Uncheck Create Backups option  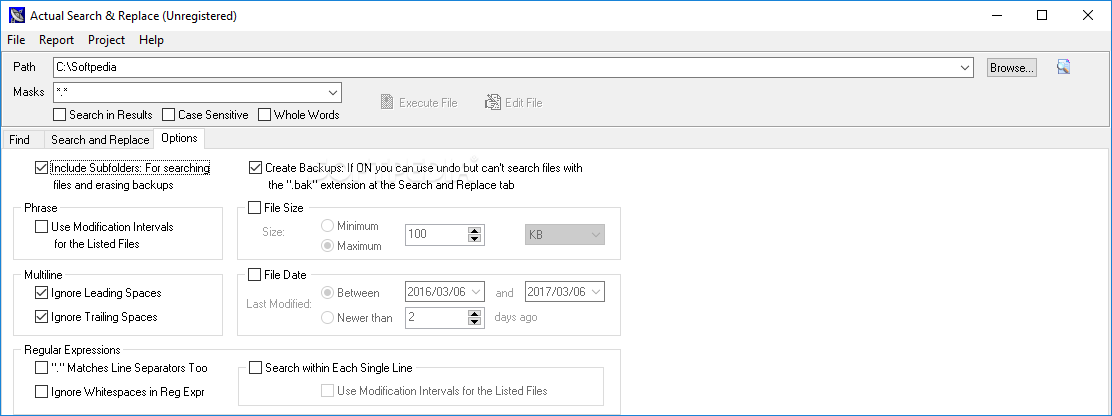255,168
